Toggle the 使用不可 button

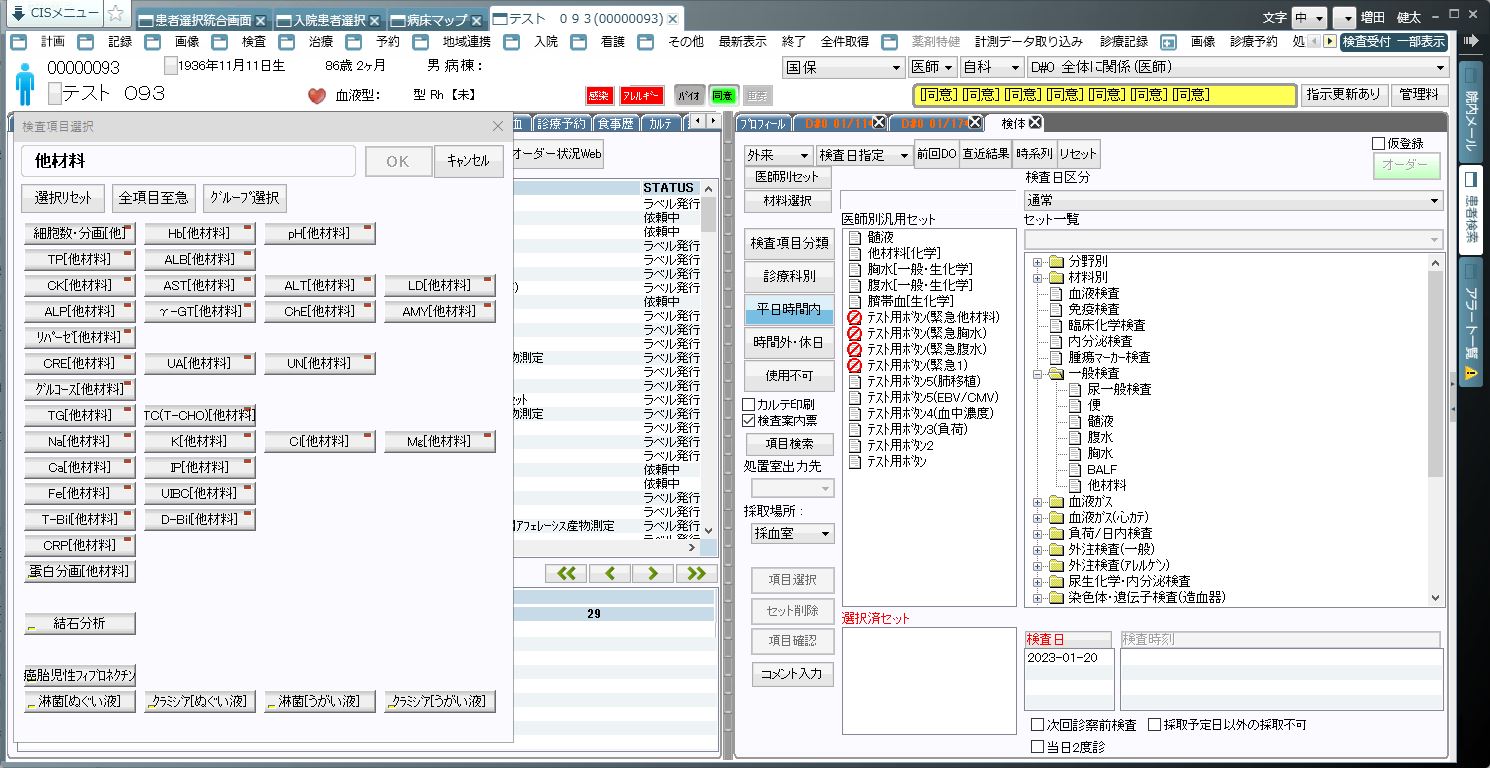pyautogui.click(x=789, y=376)
